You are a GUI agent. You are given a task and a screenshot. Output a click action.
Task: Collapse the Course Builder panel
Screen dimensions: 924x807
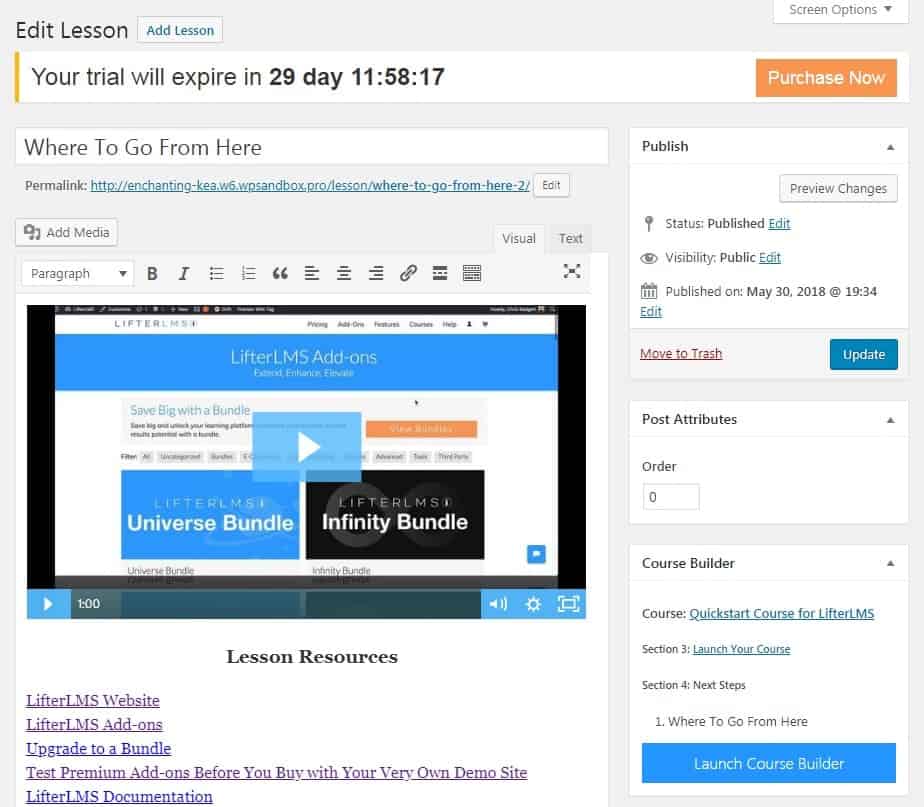tap(890, 564)
